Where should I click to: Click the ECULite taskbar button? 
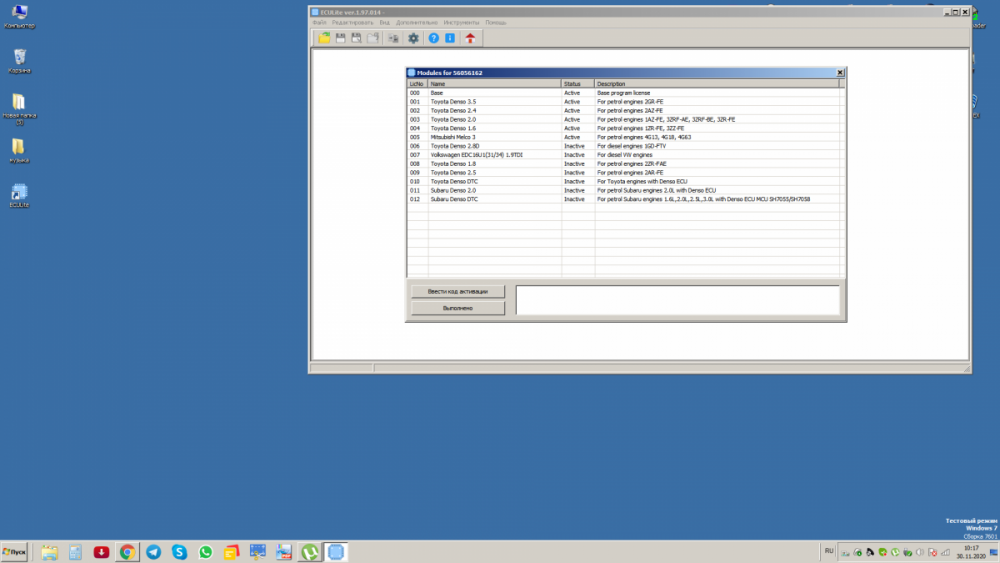pos(336,552)
